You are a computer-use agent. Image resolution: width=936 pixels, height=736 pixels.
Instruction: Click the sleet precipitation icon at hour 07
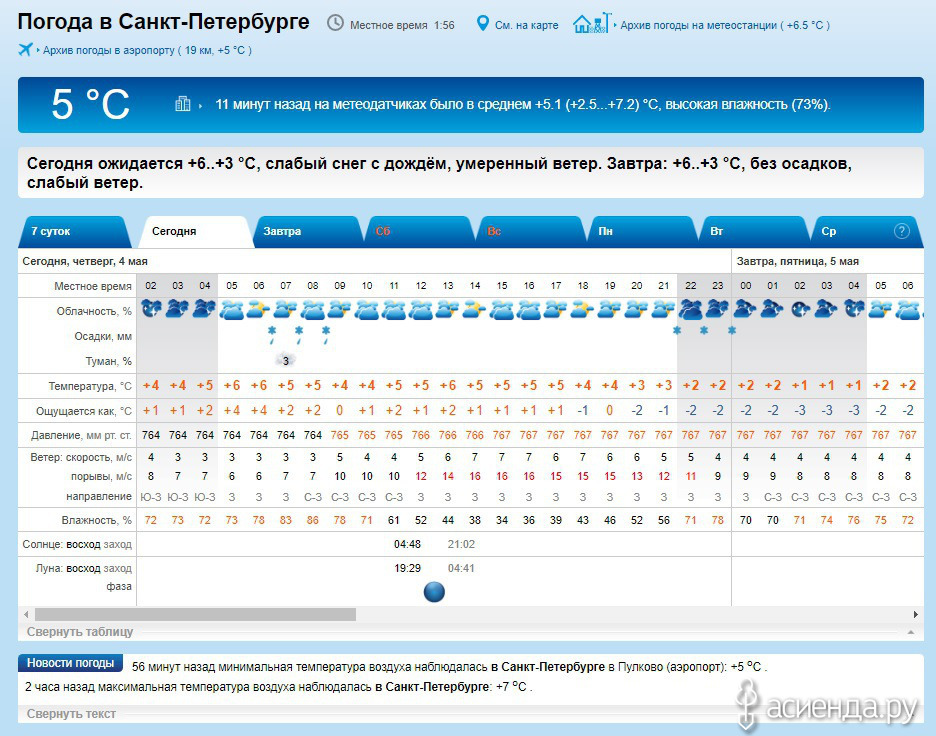272,335
